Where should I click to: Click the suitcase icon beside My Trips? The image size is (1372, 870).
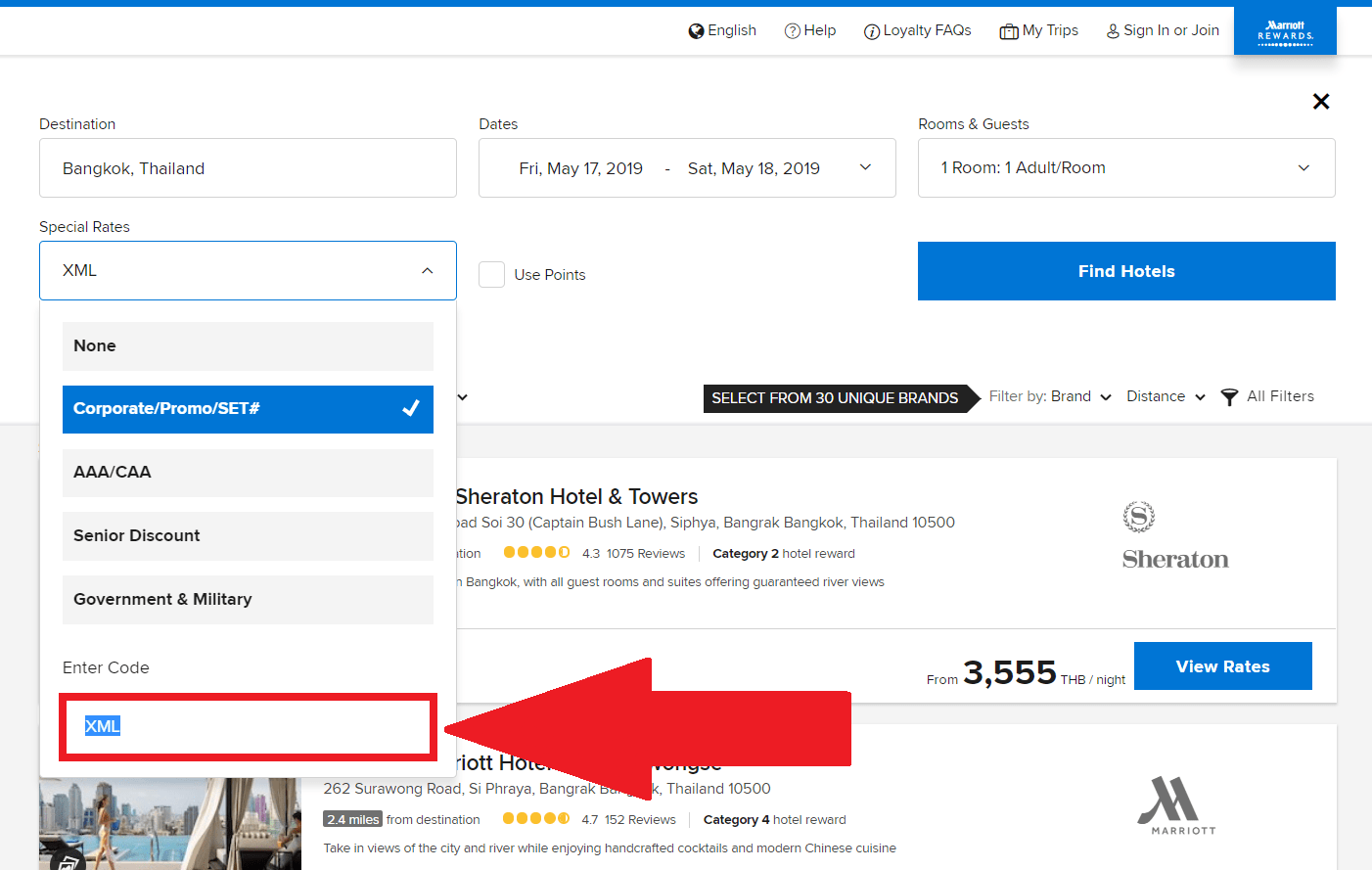[1009, 32]
